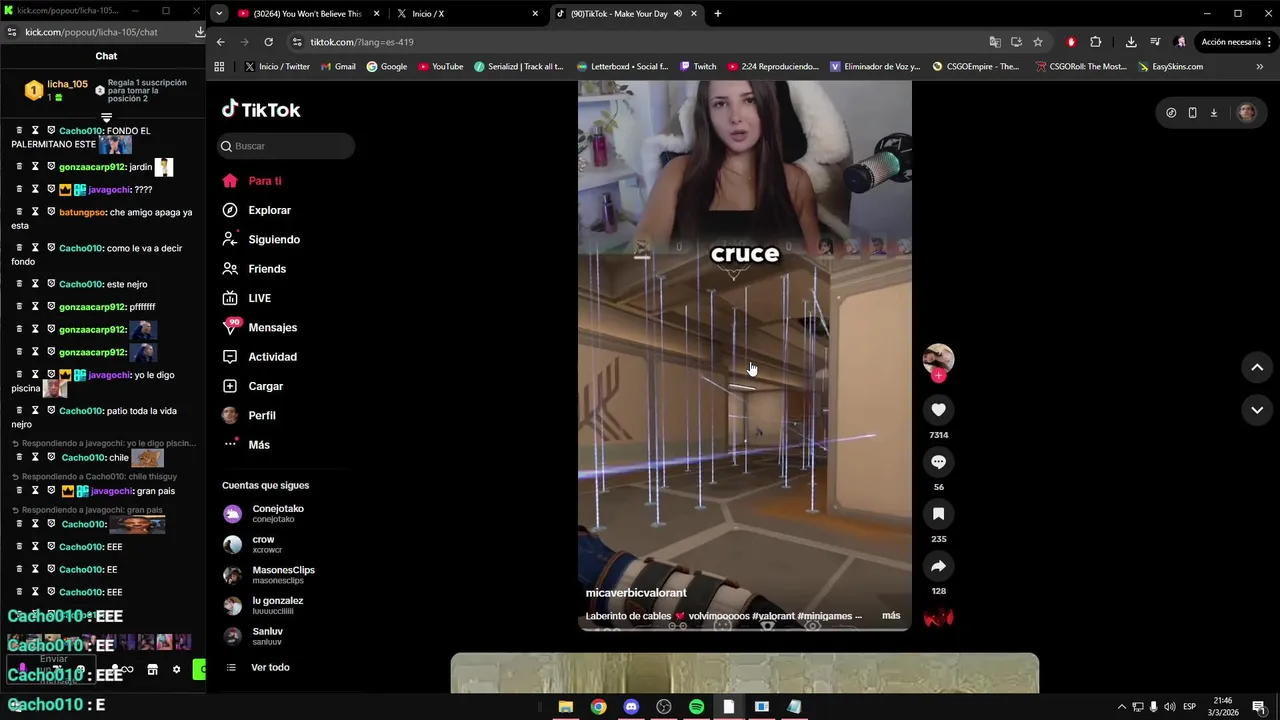1280x720 pixels.
Task: Open 'LIVE' in TikTok sidebar
Action: 259,298
